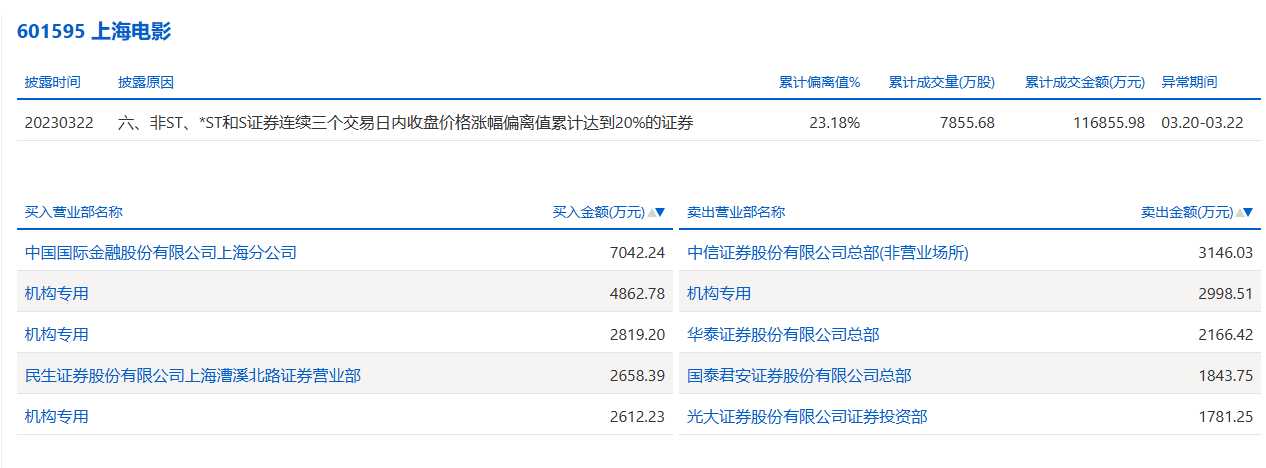The width and height of the screenshot is (1266, 468).
Task: Click the descending sort arrow beside 卖出金额(万元)
Action: coord(1247,213)
